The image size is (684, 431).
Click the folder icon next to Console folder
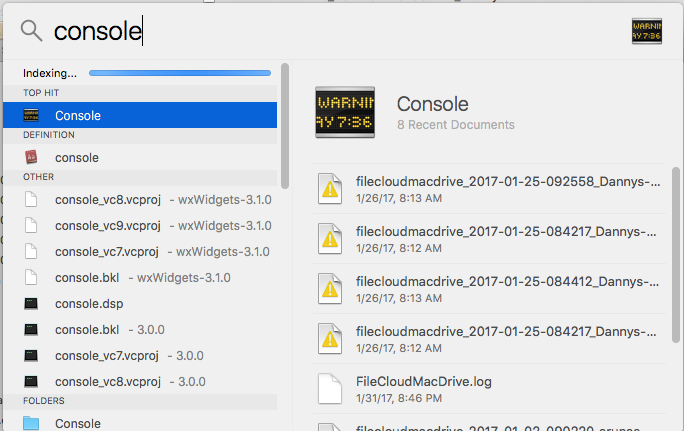pyautogui.click(x=31, y=423)
